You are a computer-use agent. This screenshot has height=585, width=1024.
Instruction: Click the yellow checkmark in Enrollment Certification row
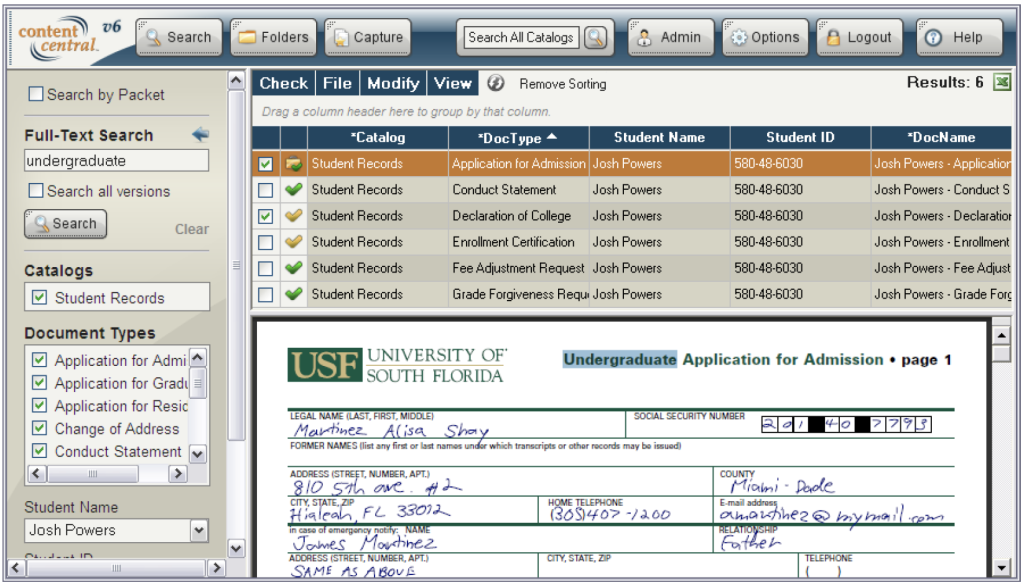point(294,242)
